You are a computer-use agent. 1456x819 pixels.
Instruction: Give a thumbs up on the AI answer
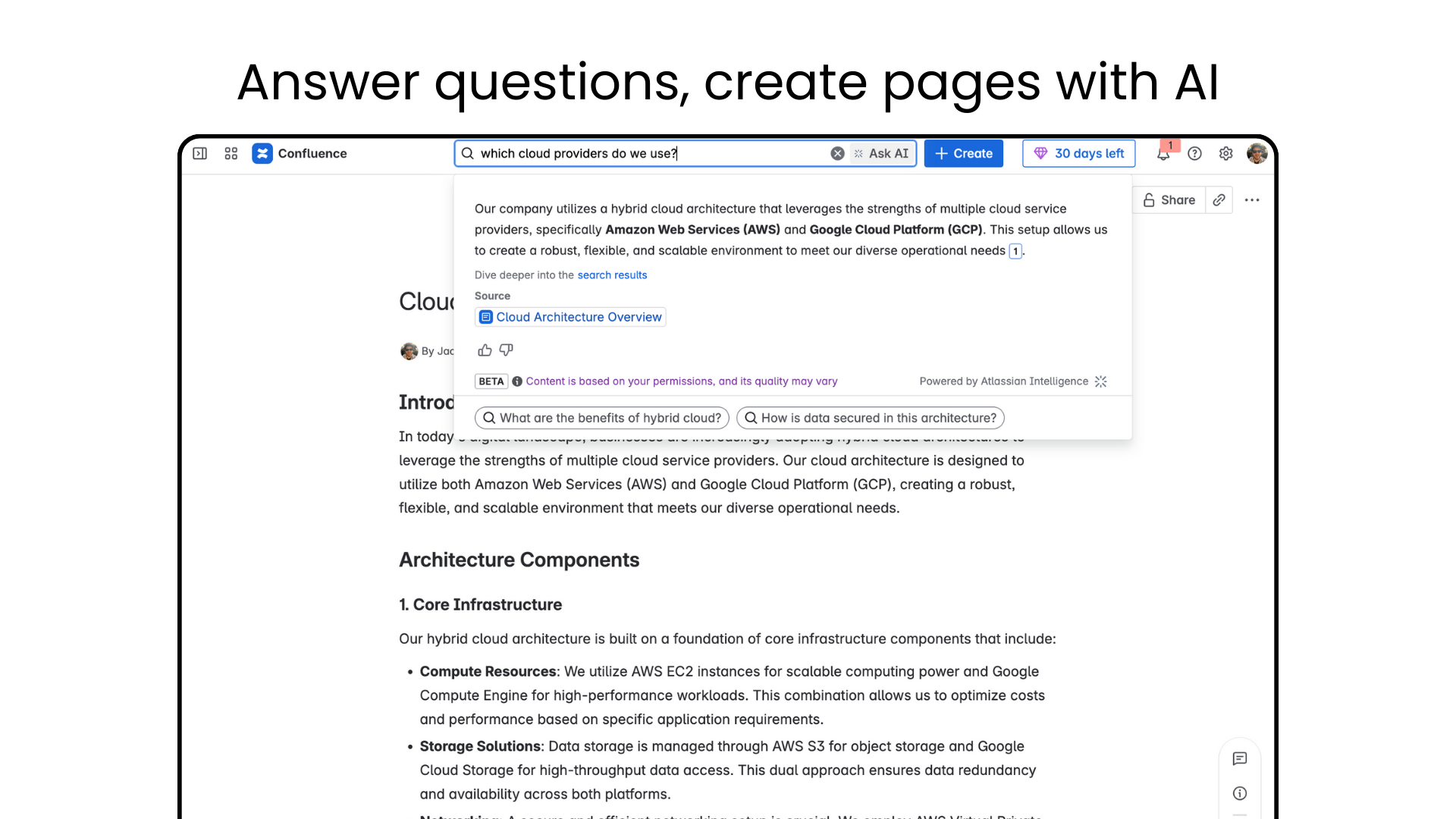(x=485, y=350)
